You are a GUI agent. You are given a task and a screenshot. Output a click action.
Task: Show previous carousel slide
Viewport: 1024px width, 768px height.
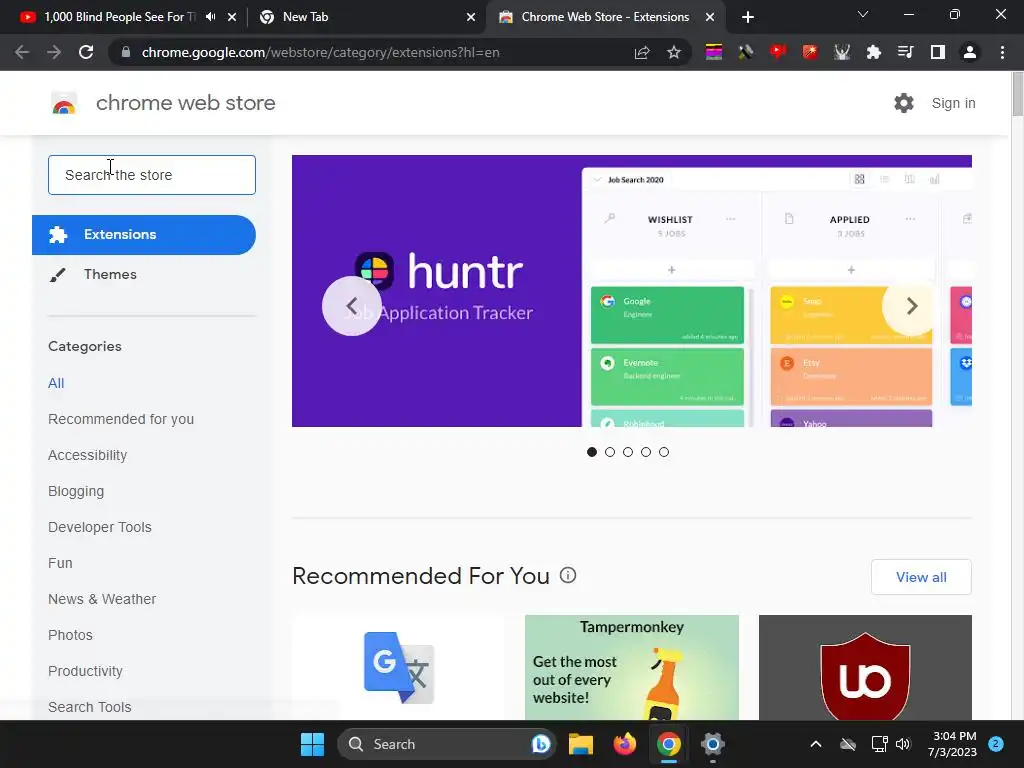[351, 306]
